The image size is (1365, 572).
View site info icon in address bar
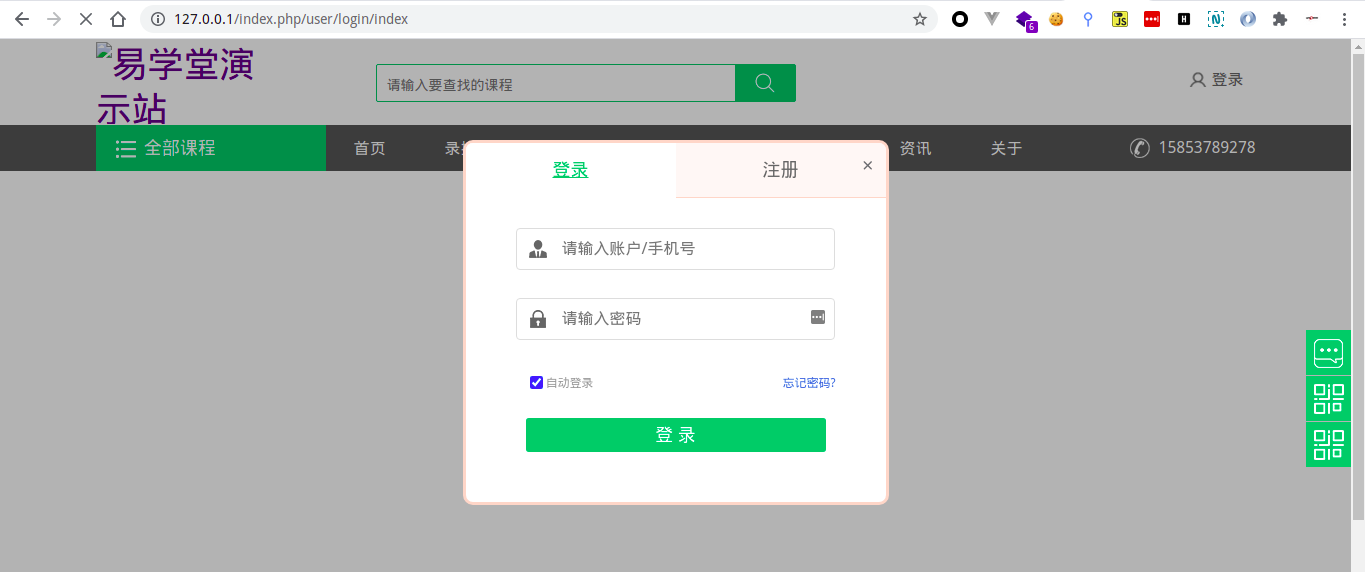[x=157, y=19]
